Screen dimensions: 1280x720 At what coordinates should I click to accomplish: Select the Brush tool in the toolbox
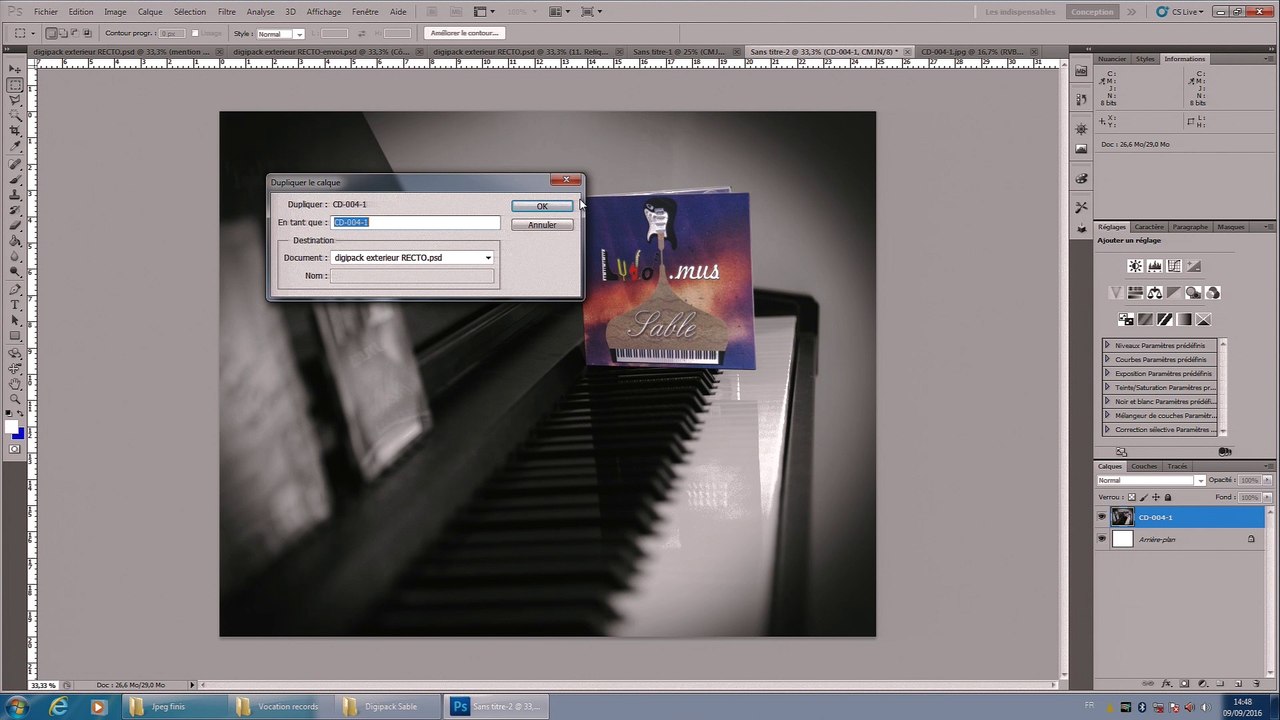click(x=15, y=181)
